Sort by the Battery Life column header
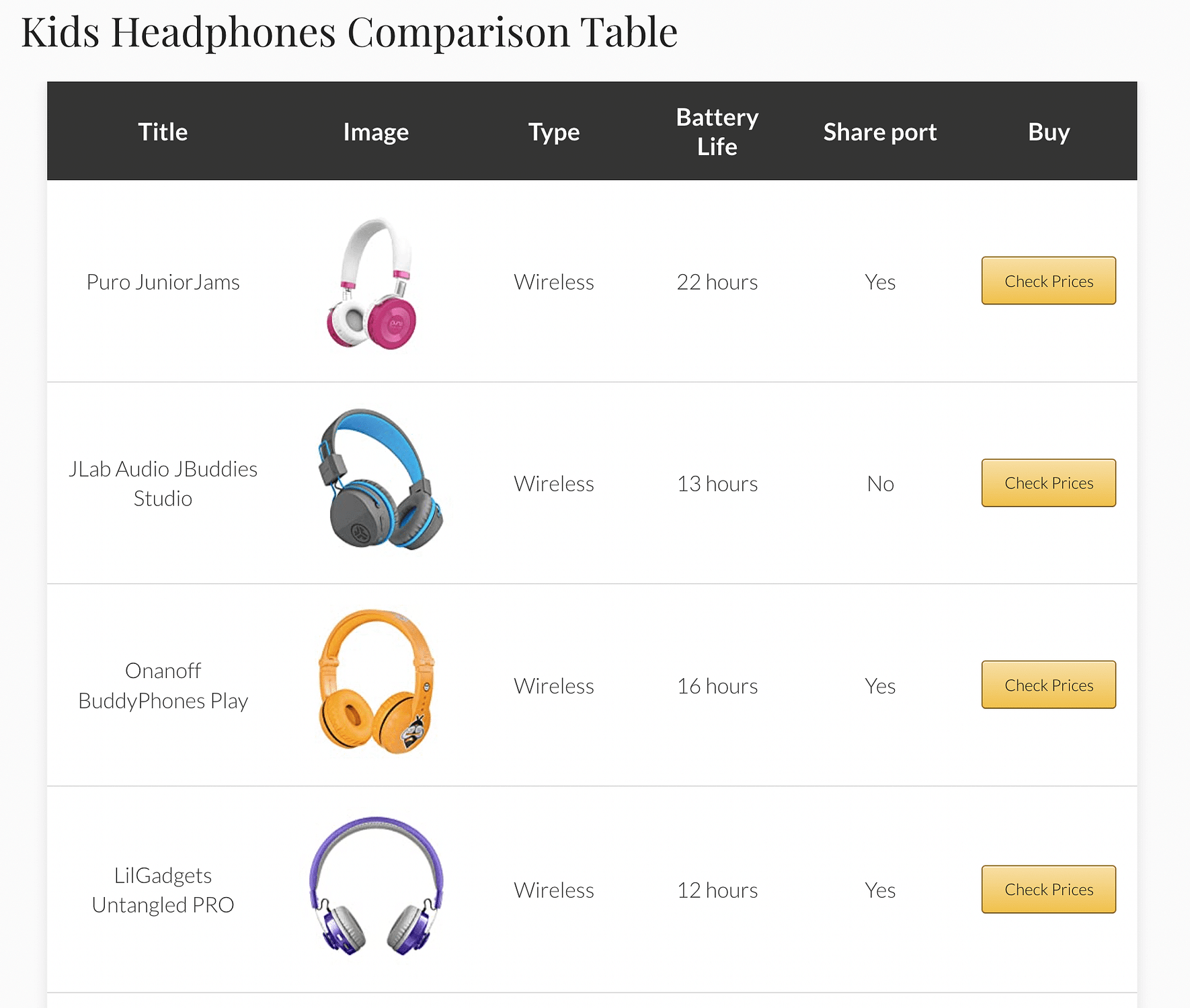 coord(717,132)
